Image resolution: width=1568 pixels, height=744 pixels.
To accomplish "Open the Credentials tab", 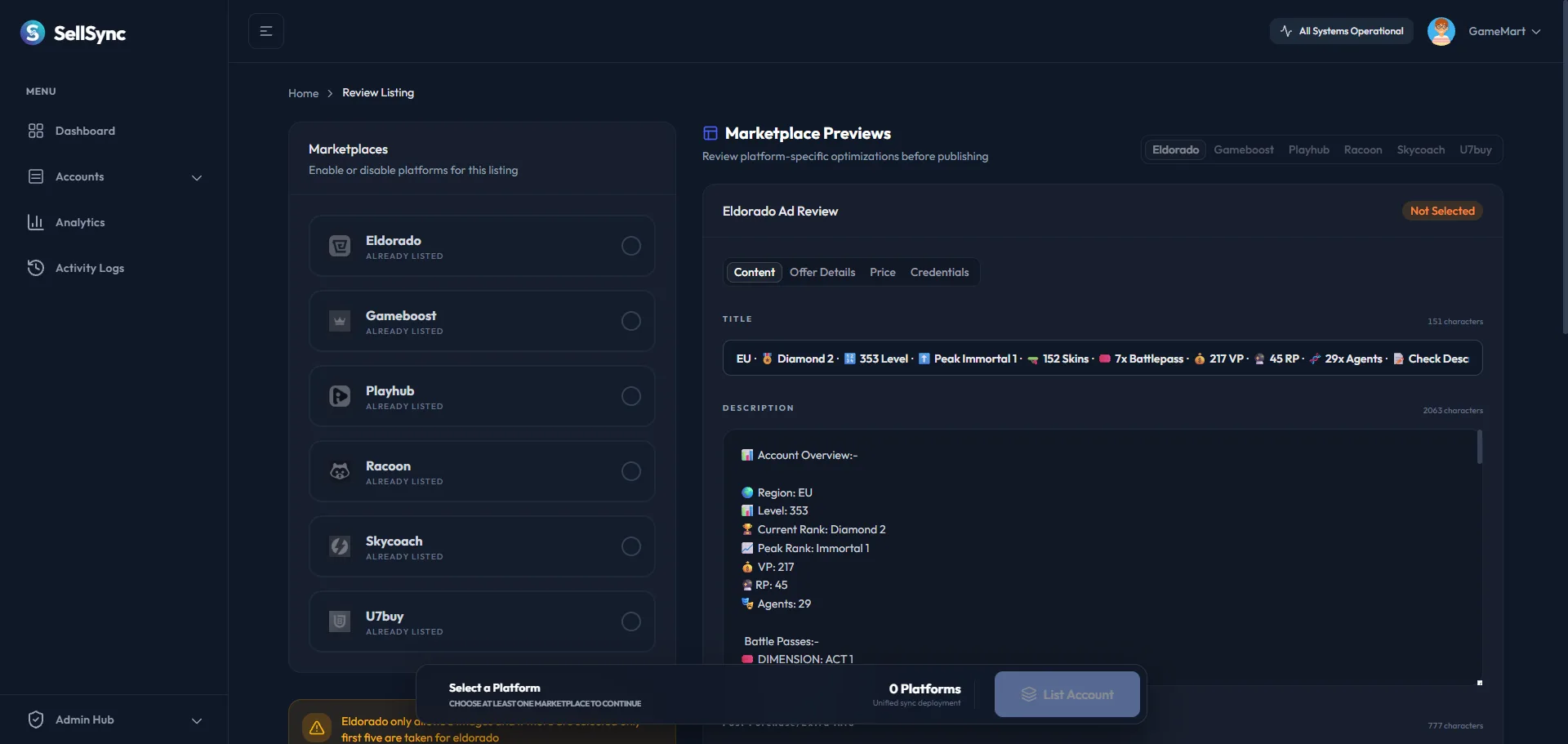I will [940, 272].
